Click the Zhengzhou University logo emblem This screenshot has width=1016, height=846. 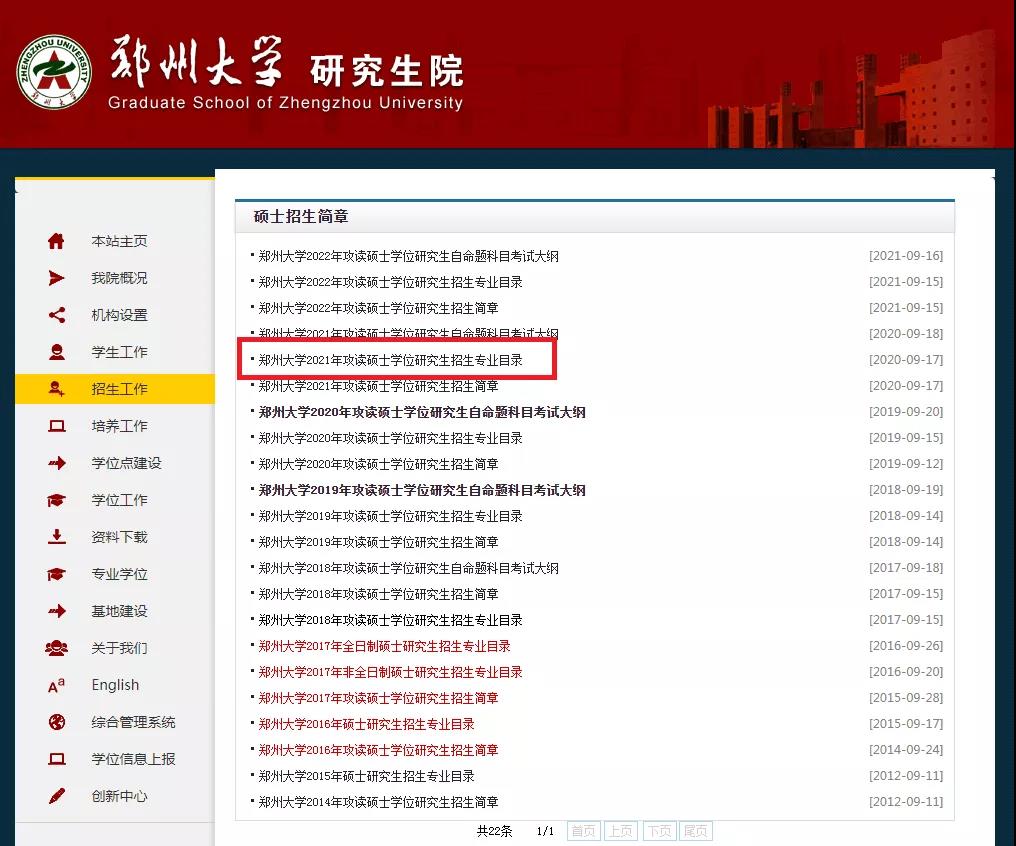[x=54, y=71]
